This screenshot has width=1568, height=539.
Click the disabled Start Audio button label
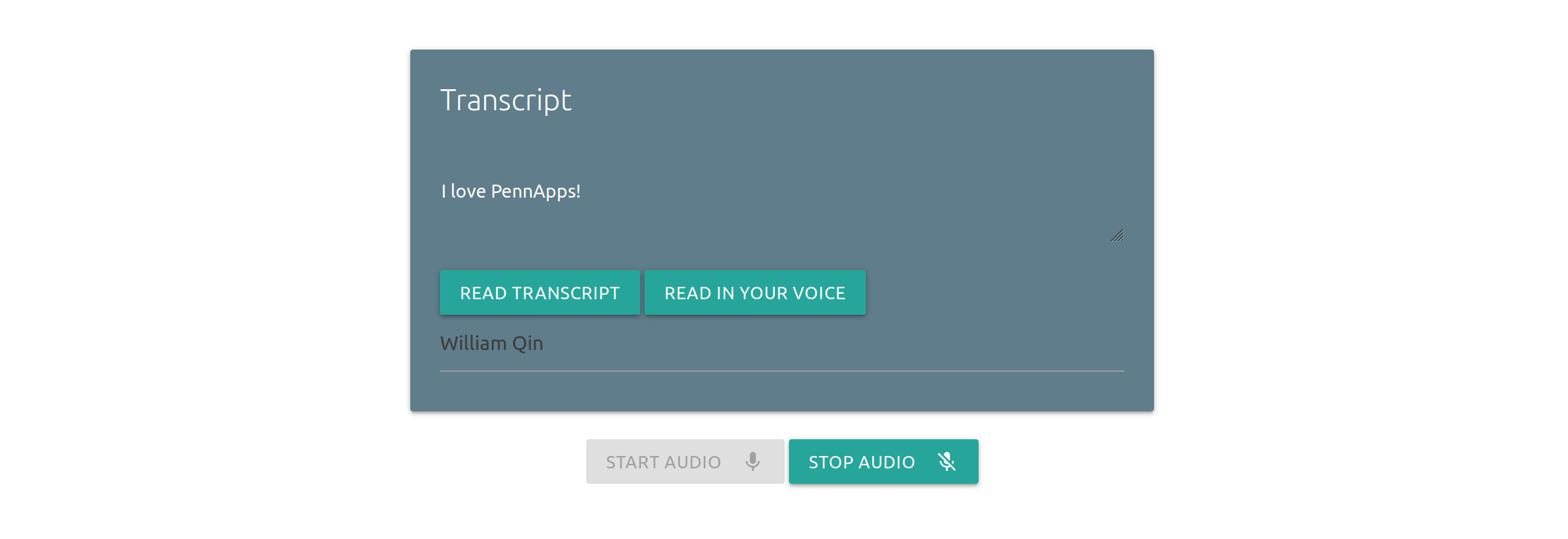click(663, 462)
